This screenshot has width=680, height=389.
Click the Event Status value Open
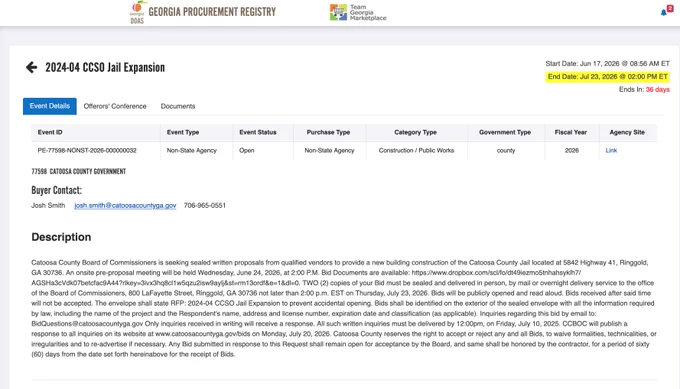tap(247, 150)
